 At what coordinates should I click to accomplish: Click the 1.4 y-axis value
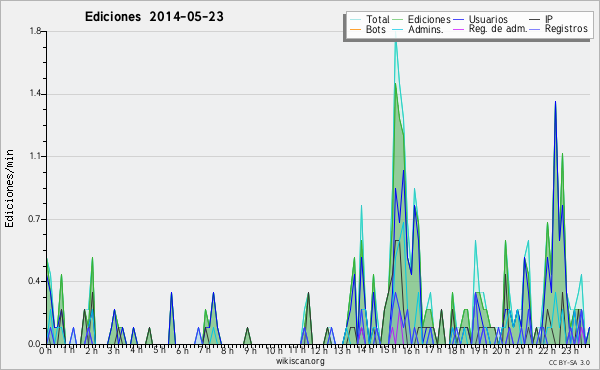tap(35, 94)
